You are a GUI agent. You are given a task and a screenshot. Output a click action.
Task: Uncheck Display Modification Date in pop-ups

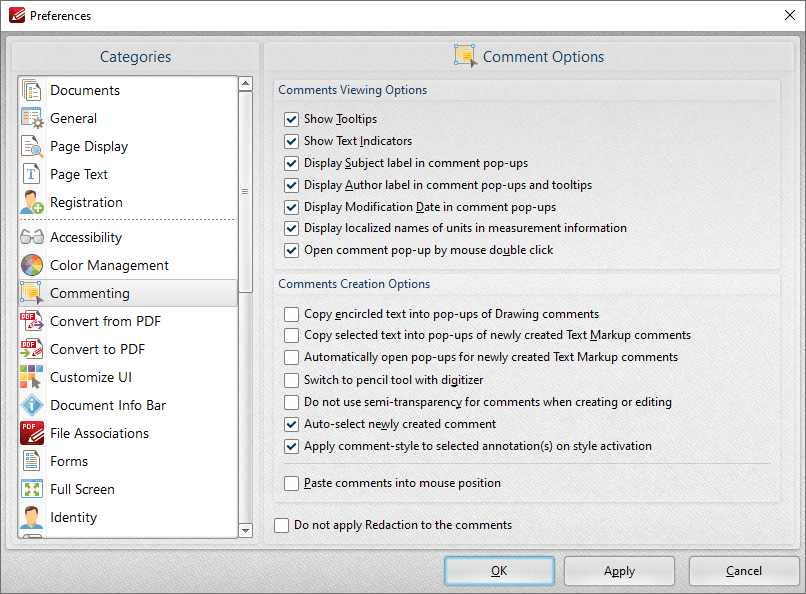[x=291, y=207]
